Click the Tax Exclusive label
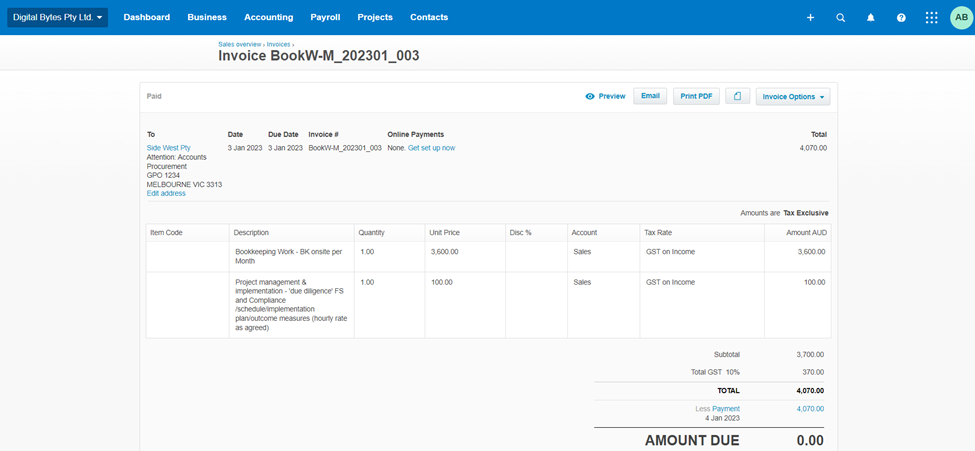The image size is (975, 451). point(805,213)
